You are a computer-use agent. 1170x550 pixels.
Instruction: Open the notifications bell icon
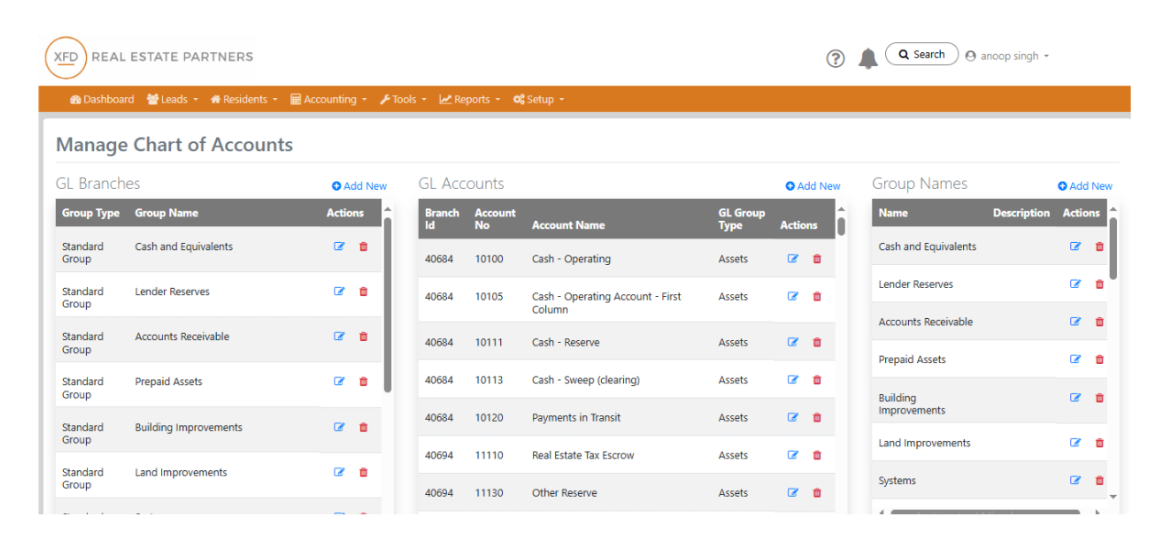(868, 59)
